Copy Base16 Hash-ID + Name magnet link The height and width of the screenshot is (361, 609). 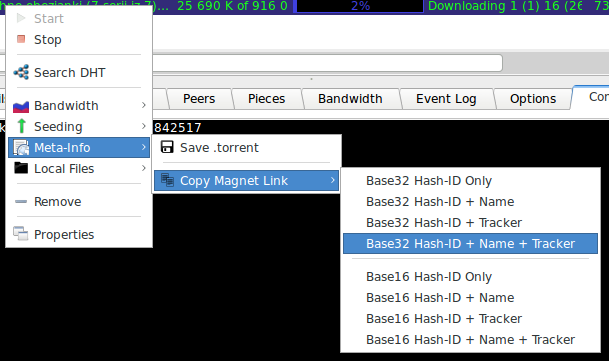coord(470,298)
